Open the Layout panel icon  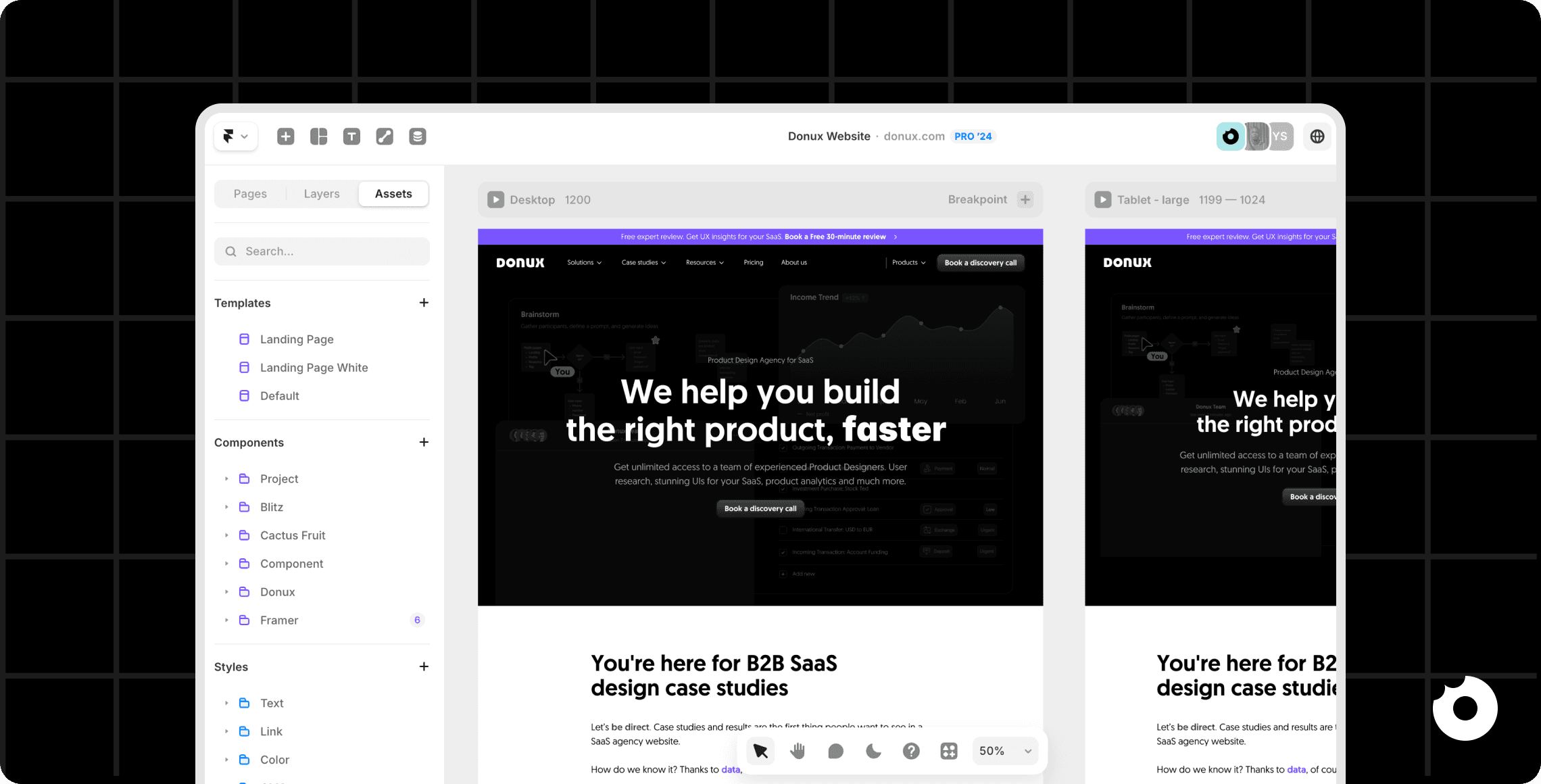318,136
